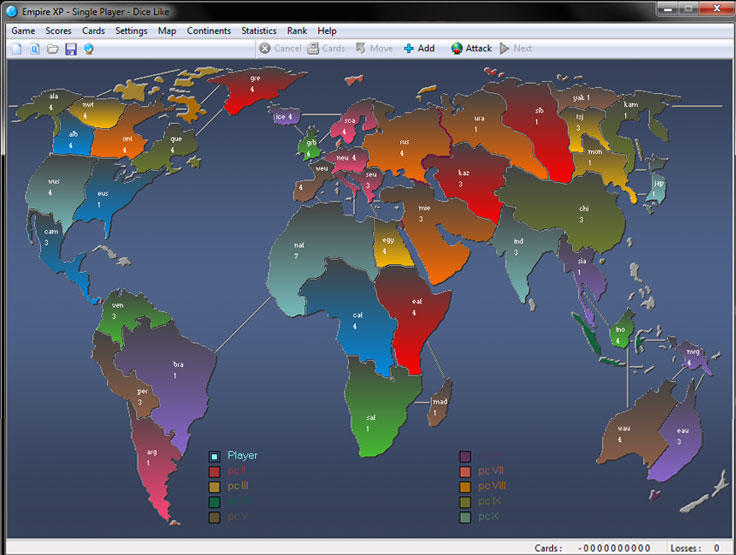This screenshot has width=736, height=555.
Task: Open the Game menu
Action: (x=23, y=31)
